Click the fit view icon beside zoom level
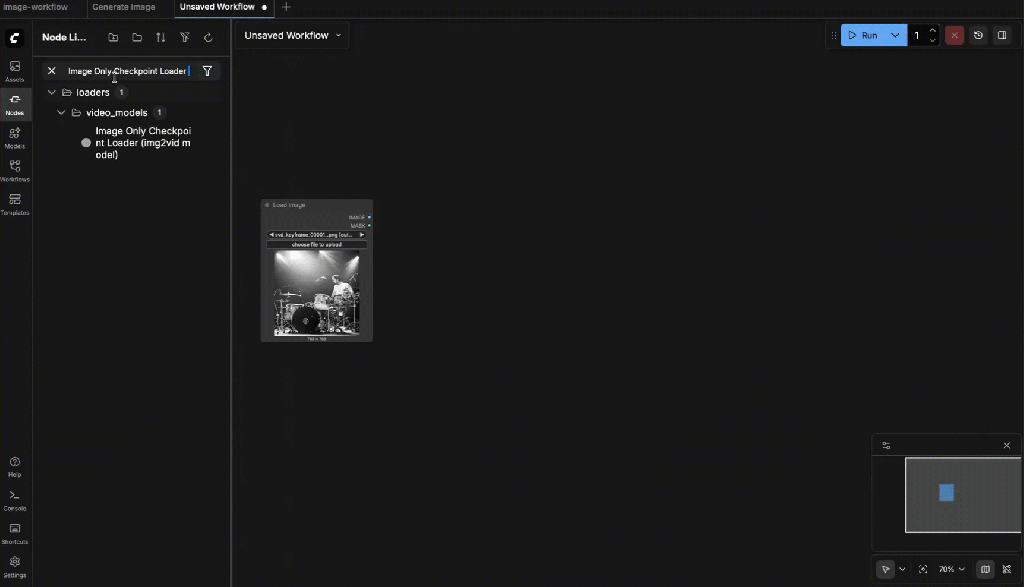1024x587 pixels. pos(923,569)
